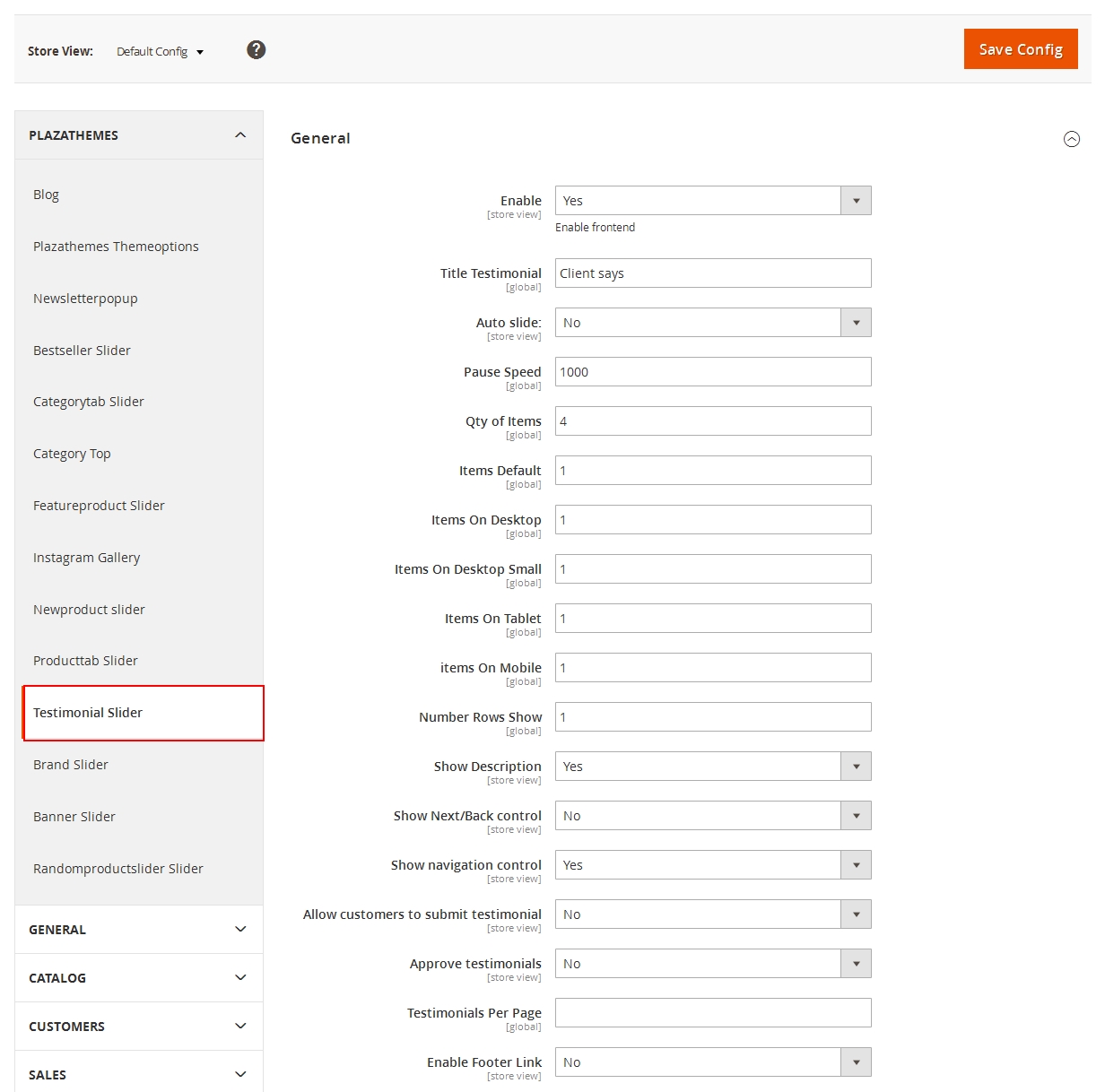
Task: Open Allow customers to submit testimonial dropdown
Action: tap(712, 914)
